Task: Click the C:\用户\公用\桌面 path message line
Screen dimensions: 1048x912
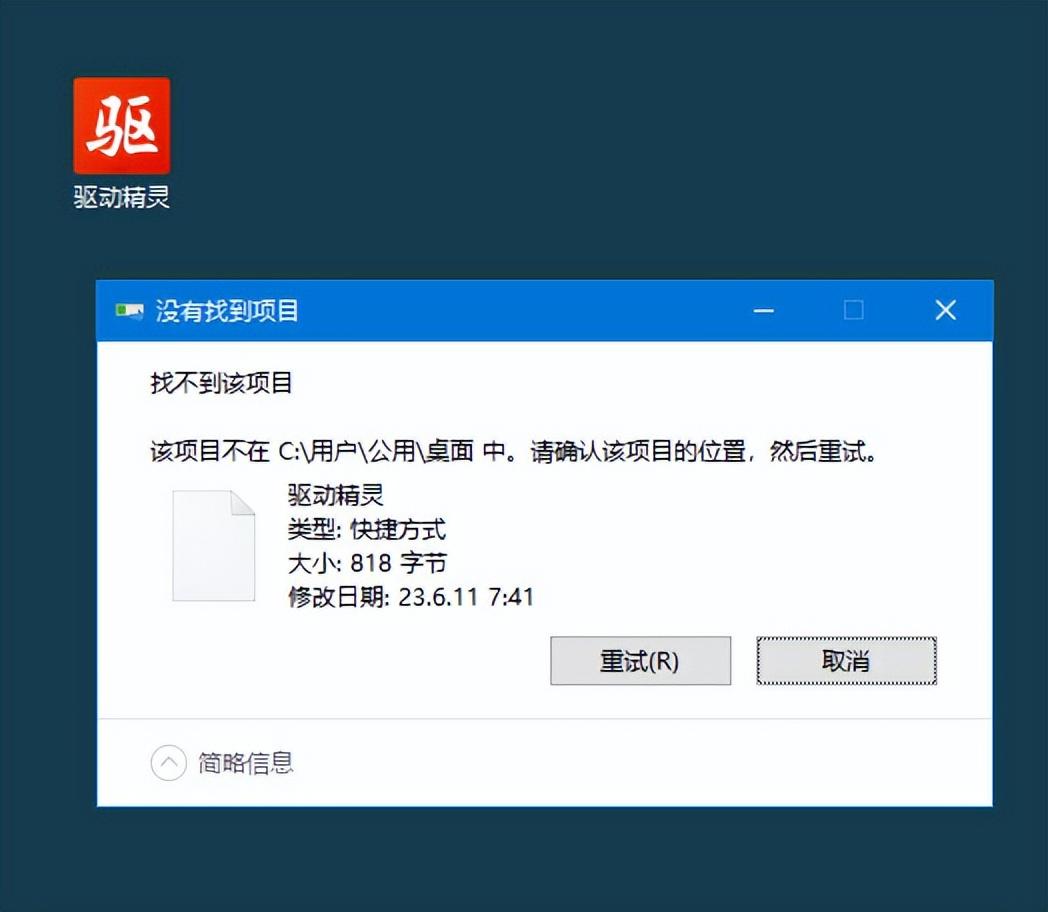Action: pyautogui.click(x=513, y=452)
